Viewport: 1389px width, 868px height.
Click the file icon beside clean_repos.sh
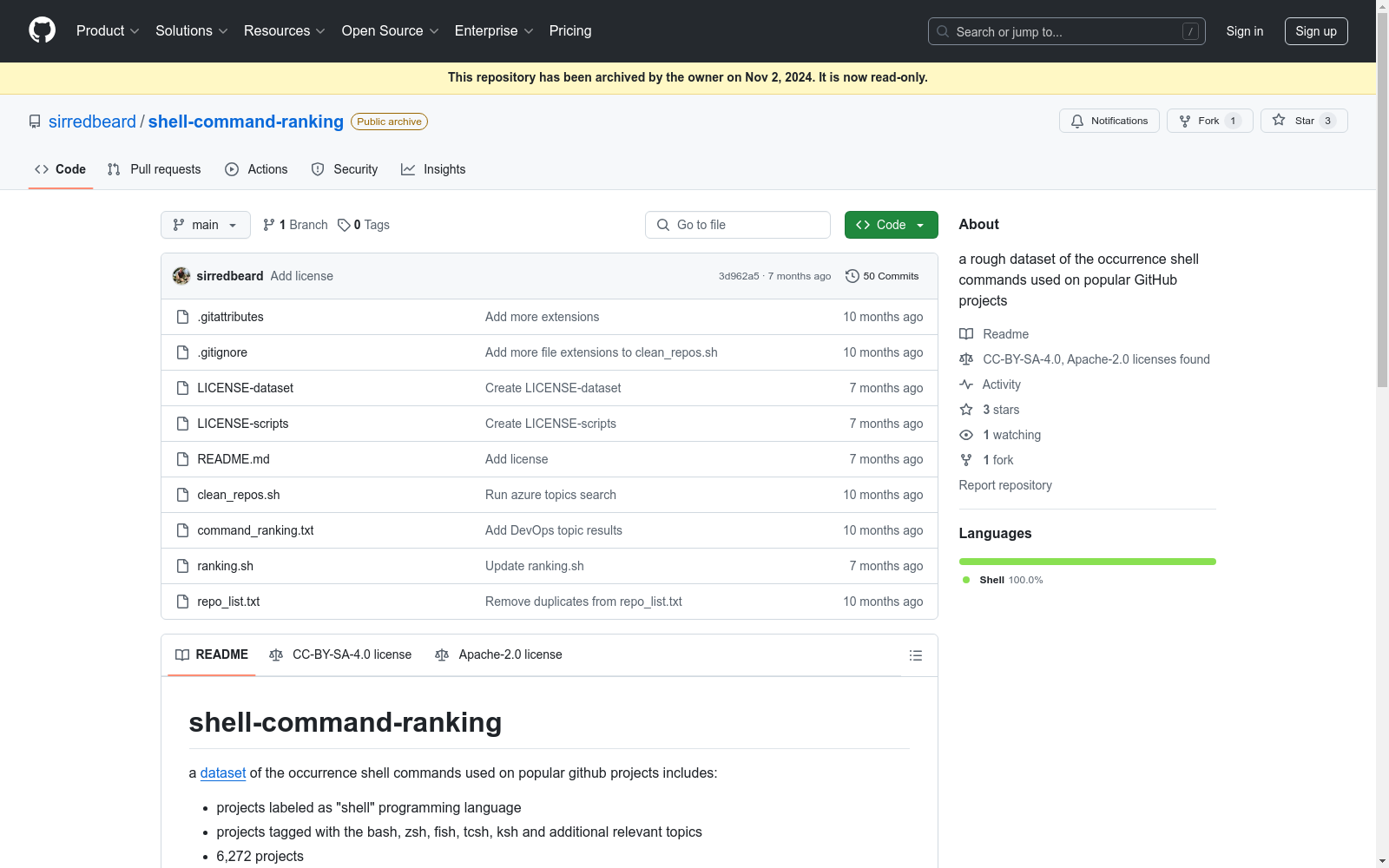[182, 495]
